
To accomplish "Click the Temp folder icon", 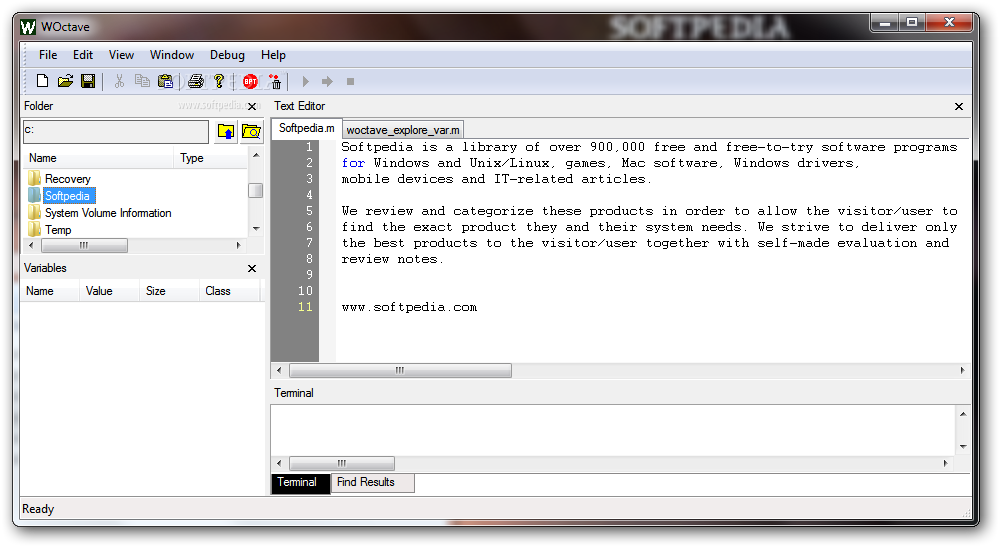I will (x=34, y=230).
